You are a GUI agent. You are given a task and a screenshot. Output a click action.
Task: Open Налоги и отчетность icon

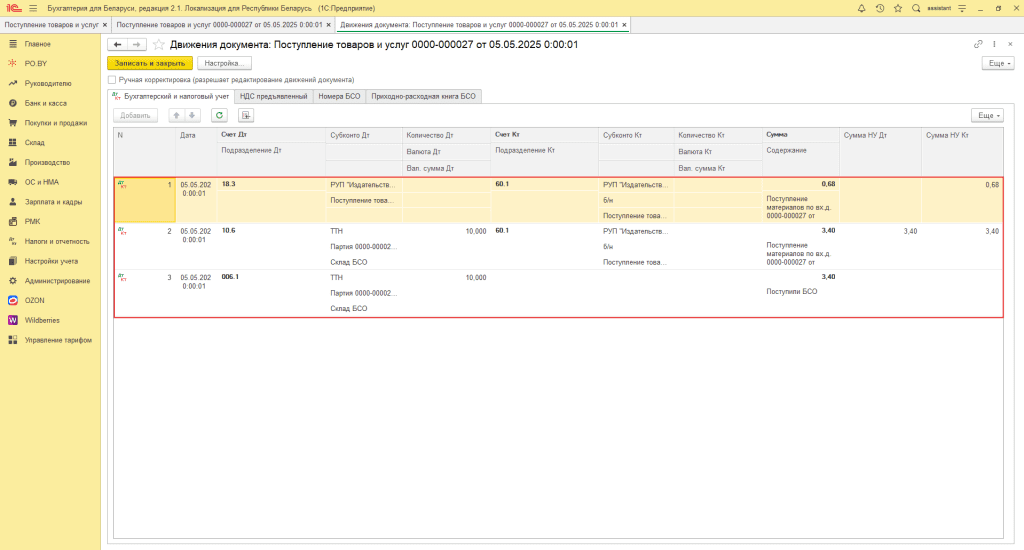tap(12, 241)
